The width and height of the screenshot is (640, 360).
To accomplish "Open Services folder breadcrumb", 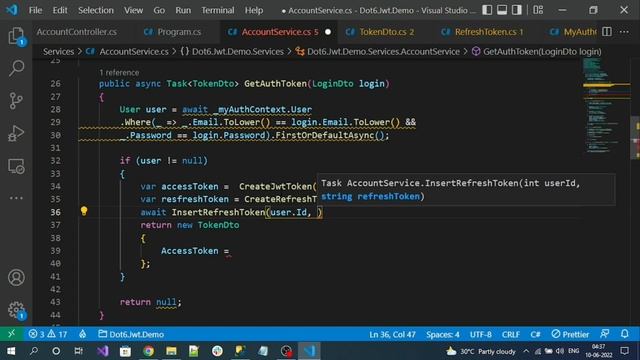I will (58, 51).
